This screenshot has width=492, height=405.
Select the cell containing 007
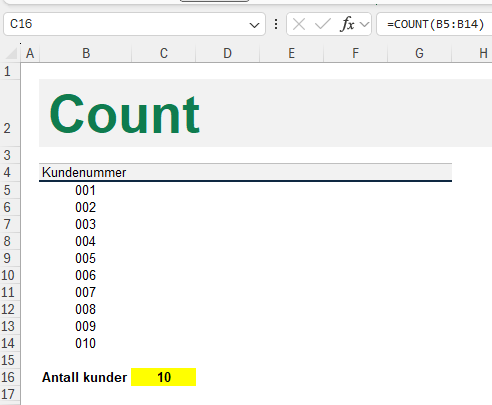[86, 292]
